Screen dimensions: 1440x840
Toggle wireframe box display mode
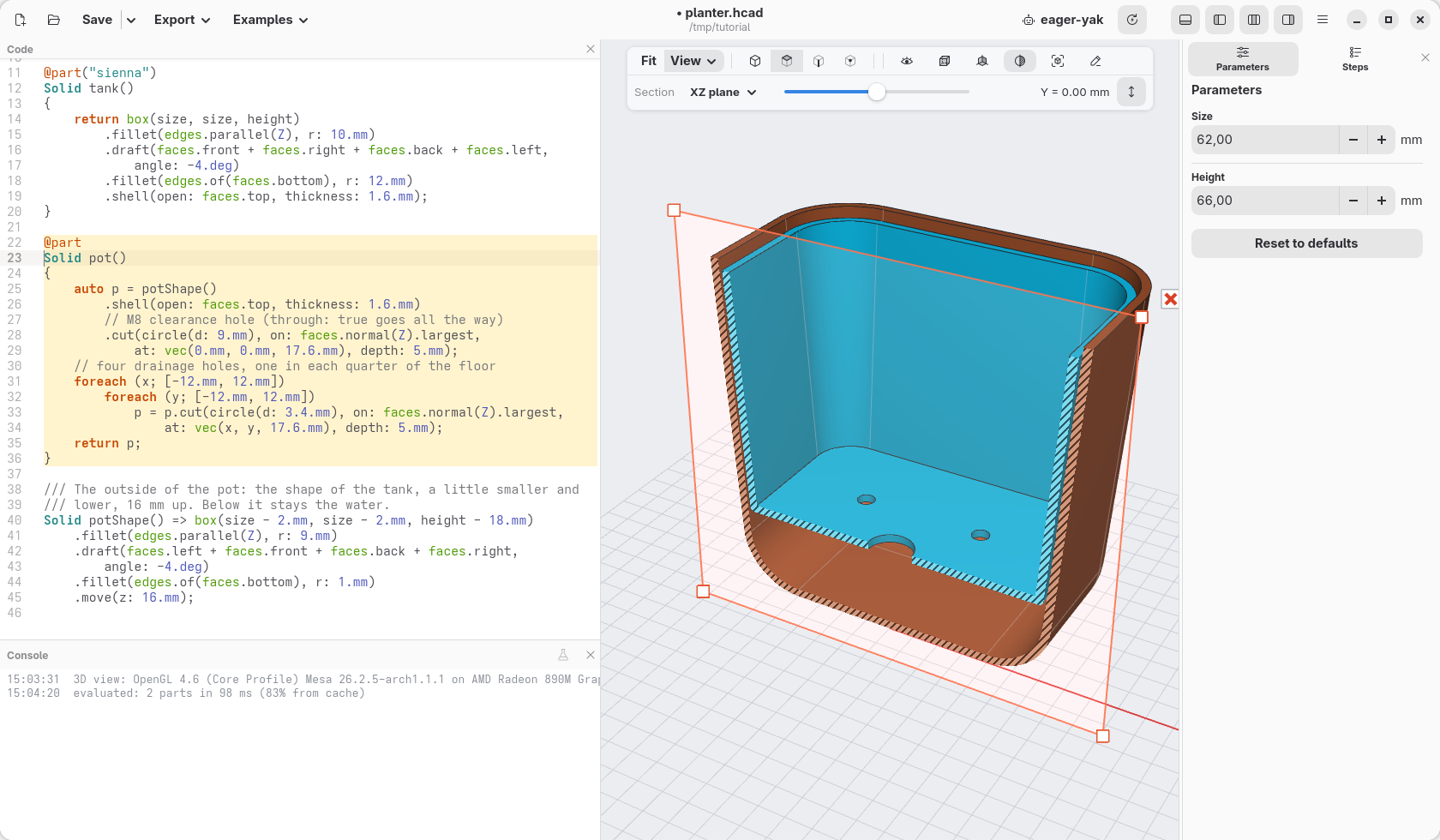945,61
